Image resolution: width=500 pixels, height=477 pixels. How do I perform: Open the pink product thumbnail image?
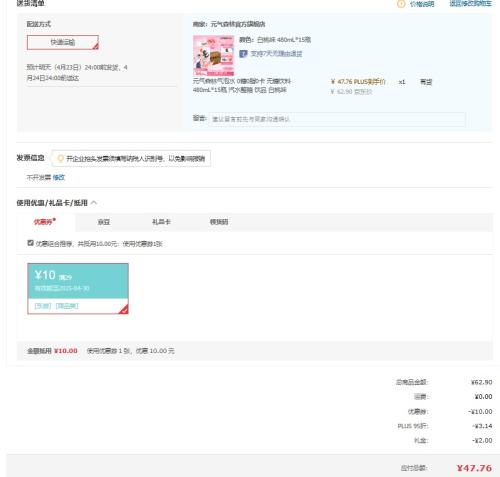(214, 56)
